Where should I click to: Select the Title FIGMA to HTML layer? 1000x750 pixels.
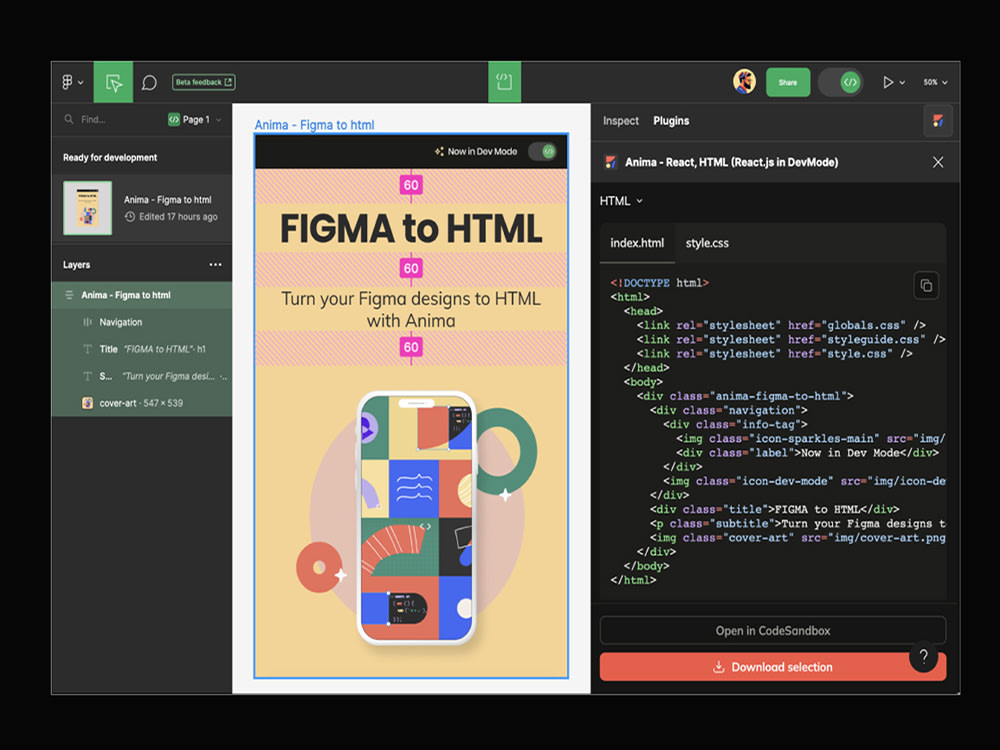click(x=142, y=349)
